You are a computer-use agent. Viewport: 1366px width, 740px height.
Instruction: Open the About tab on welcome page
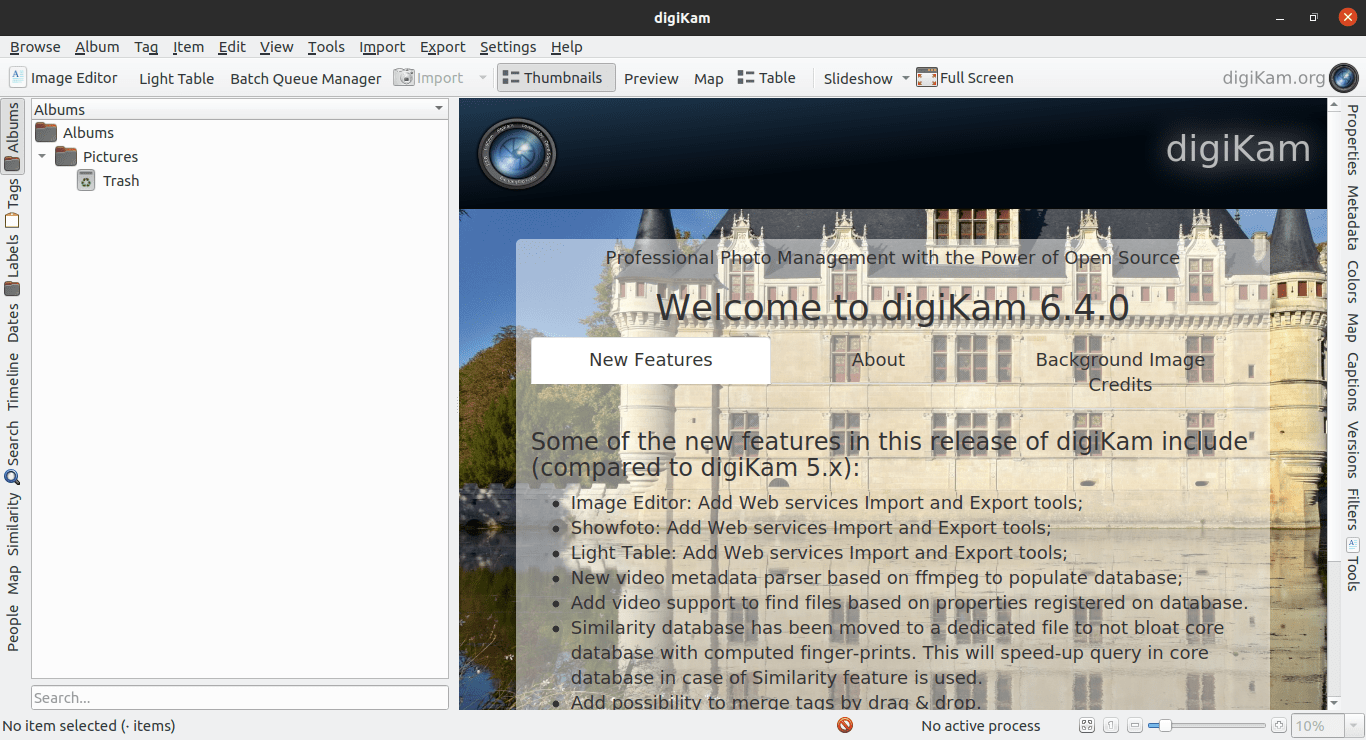tap(878, 360)
